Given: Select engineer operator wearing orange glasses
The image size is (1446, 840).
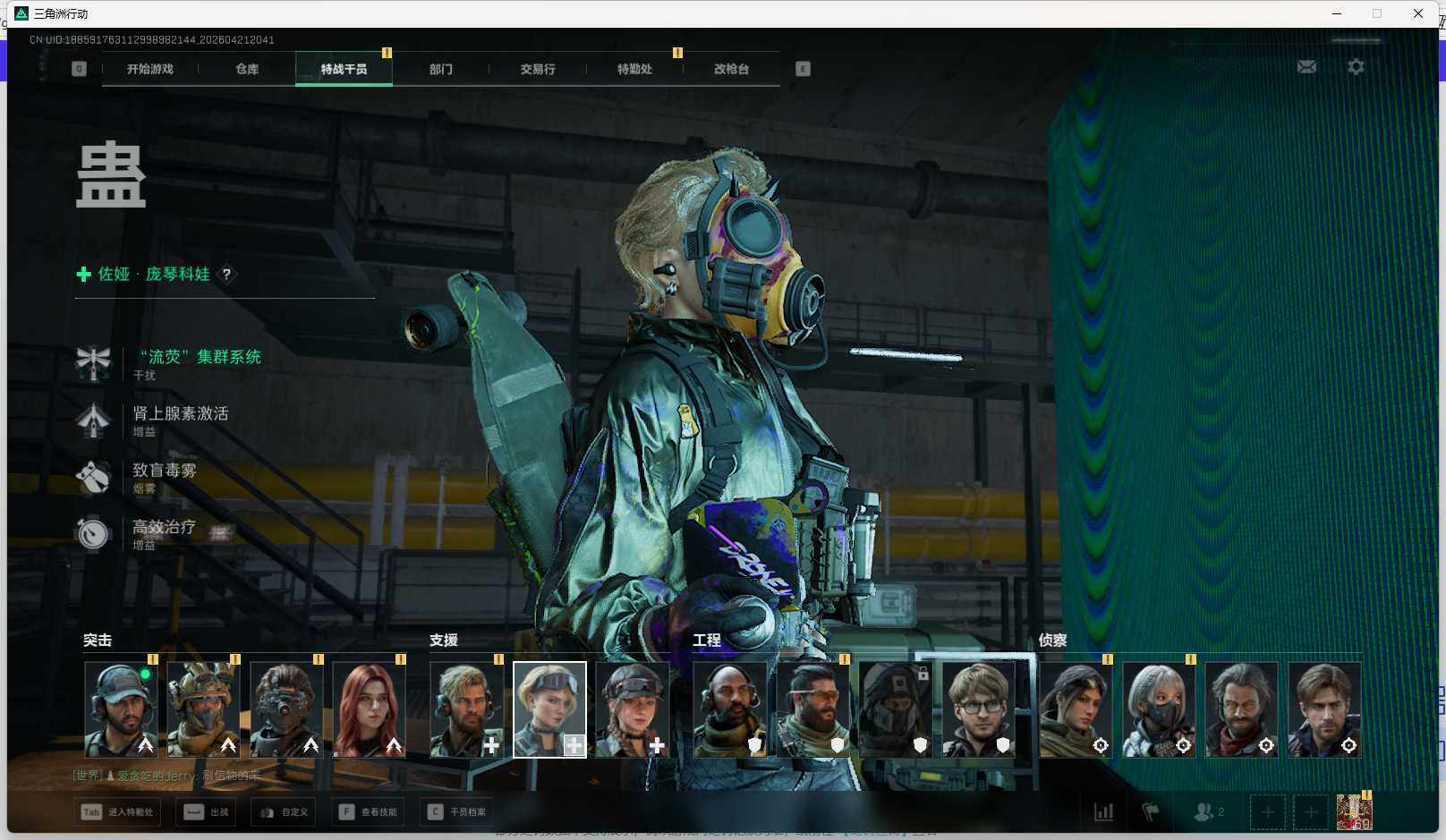Looking at the screenshot, I should pyautogui.click(x=812, y=709).
